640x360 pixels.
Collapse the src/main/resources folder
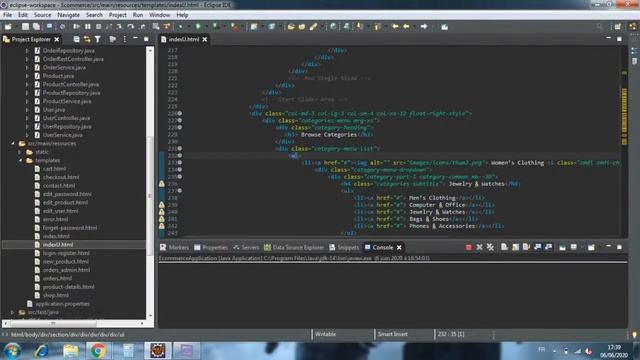[x=13, y=143]
